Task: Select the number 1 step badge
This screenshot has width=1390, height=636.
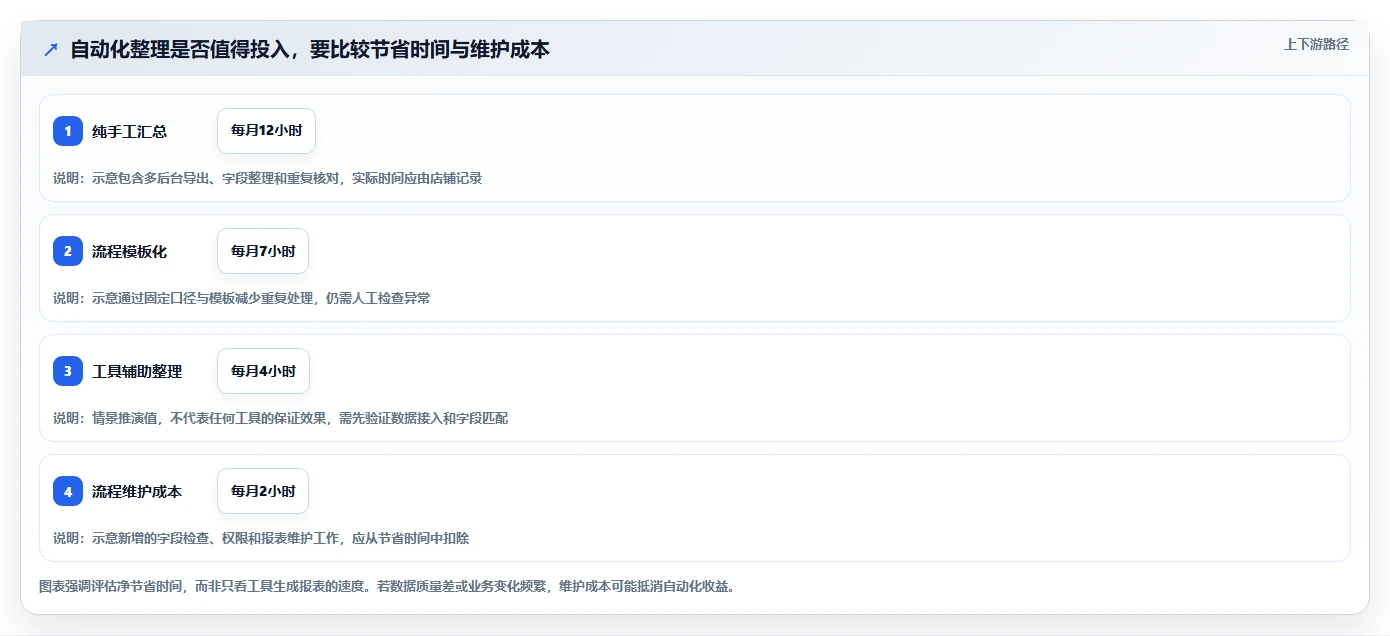Action: click(x=68, y=131)
